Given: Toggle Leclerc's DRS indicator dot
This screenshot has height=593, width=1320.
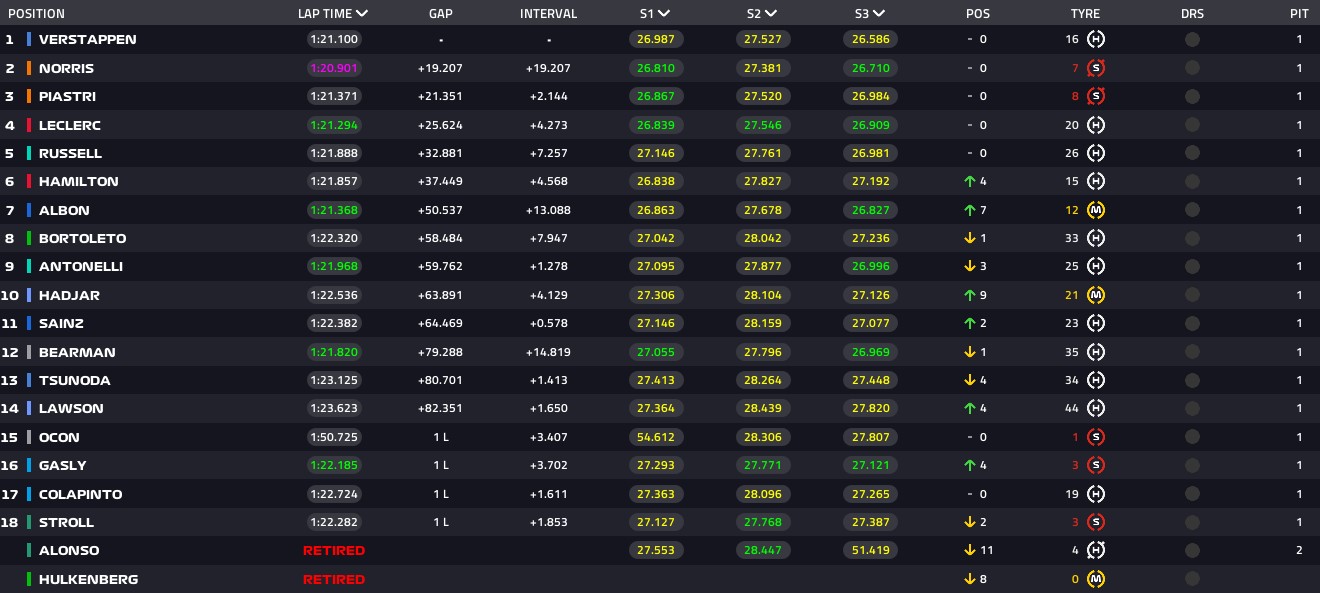Looking at the screenshot, I should (1192, 125).
